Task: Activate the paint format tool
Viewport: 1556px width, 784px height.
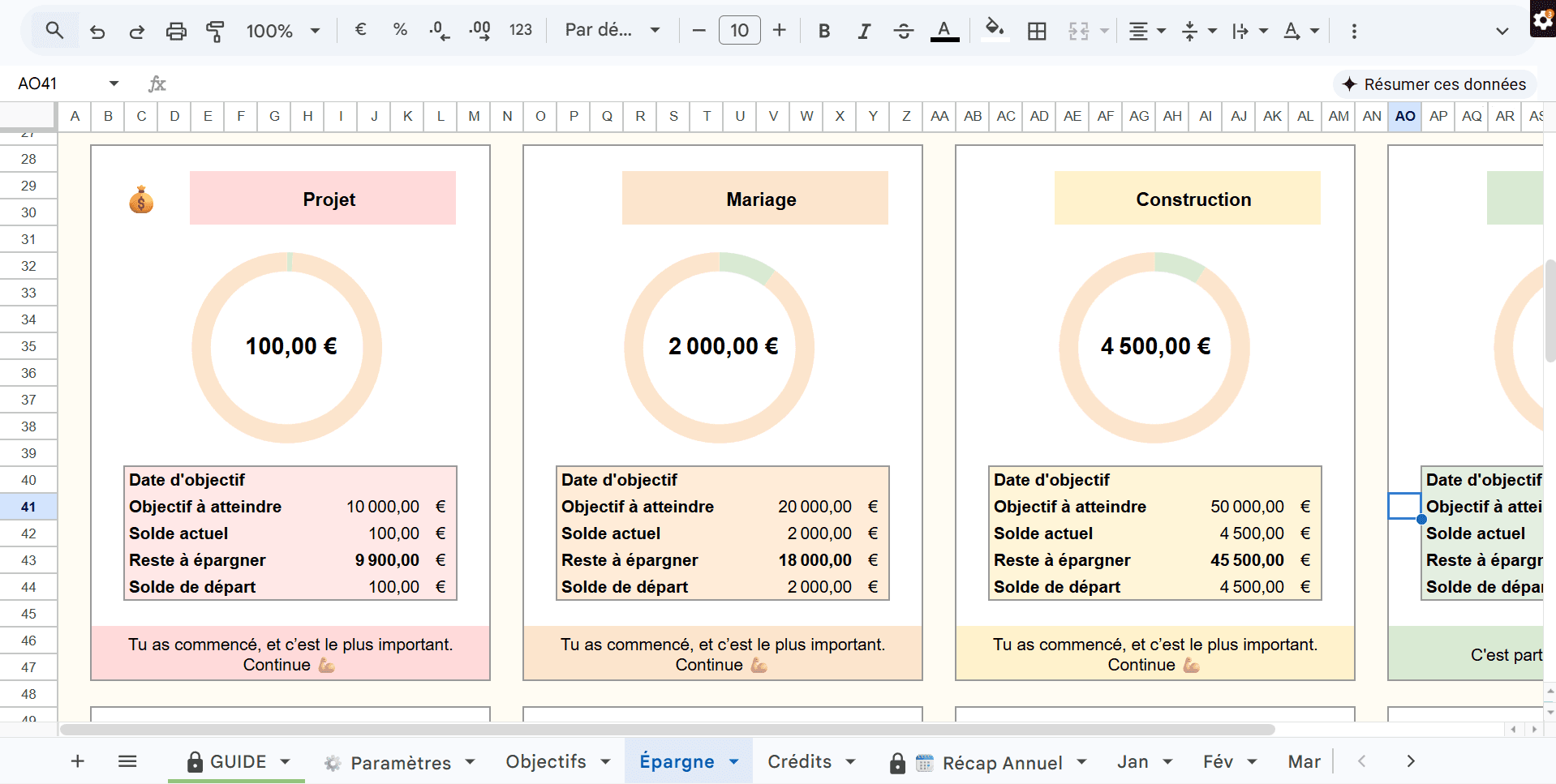Action: click(215, 31)
